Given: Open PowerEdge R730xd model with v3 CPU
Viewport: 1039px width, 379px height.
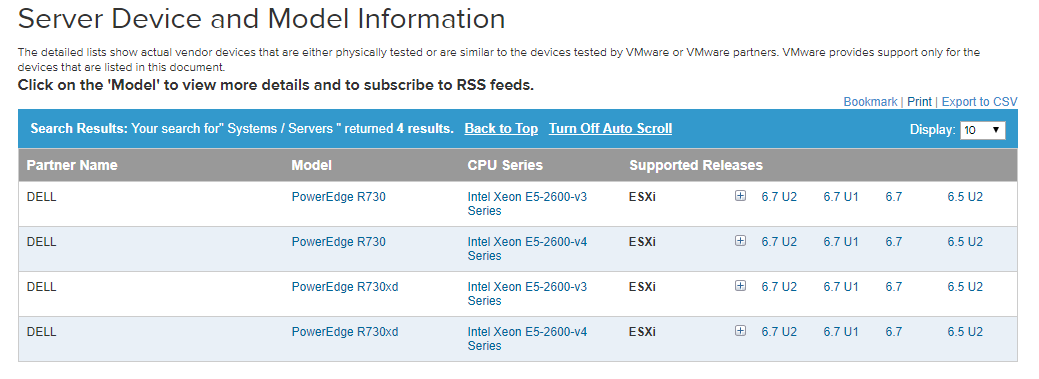Looking at the screenshot, I should coord(345,287).
